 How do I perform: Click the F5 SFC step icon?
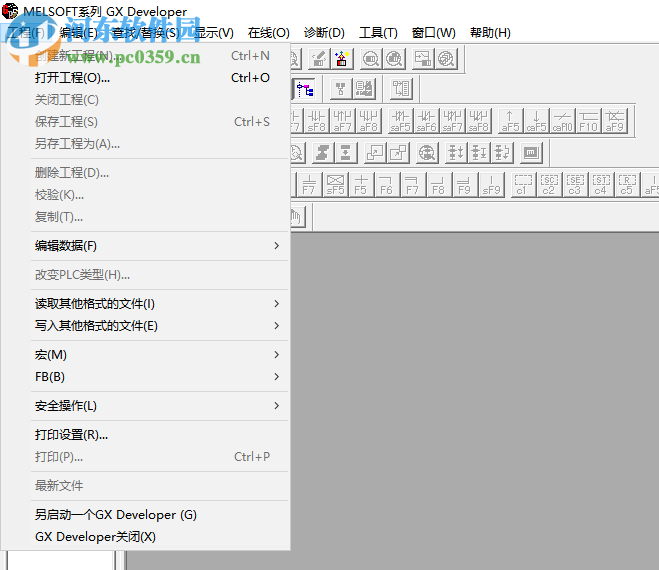coord(361,185)
